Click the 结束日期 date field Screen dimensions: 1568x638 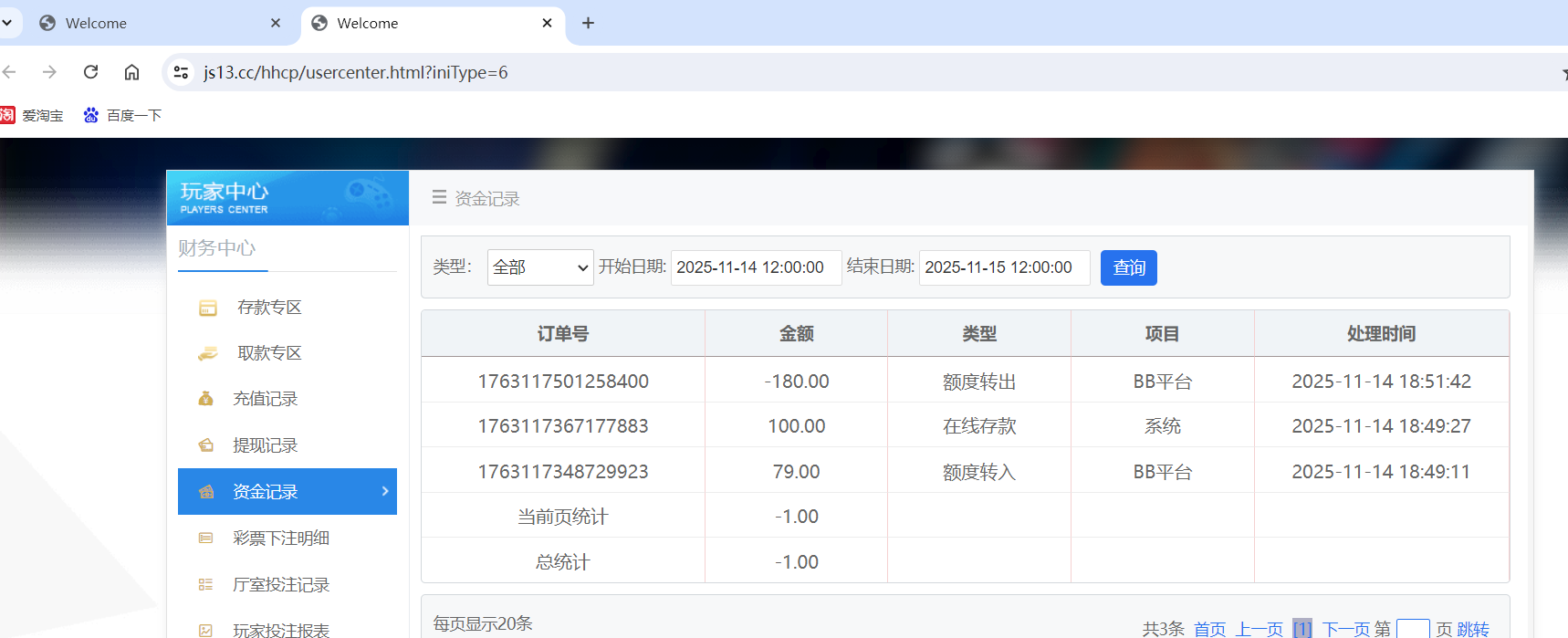[x=1004, y=267]
